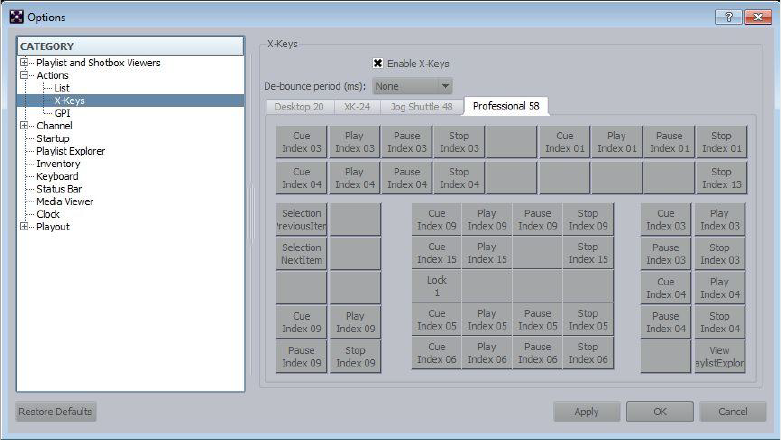
Task: Select Playlist and Shotbox Viewers category label
Action: [x=98, y=62]
